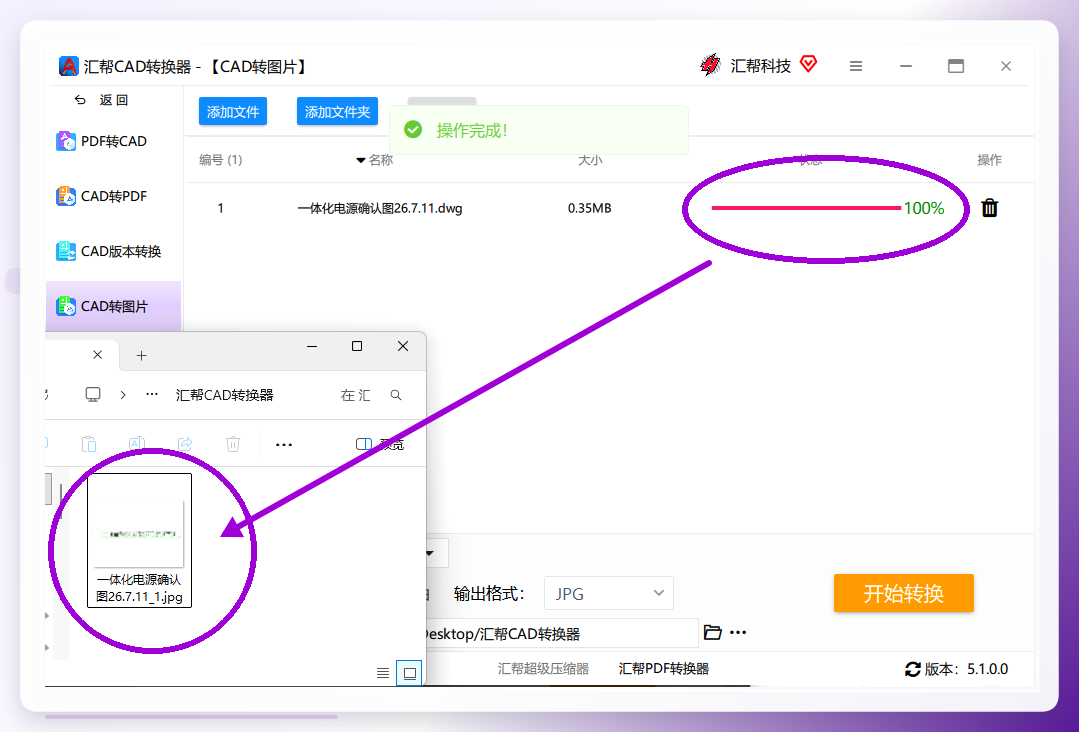This screenshot has width=1079, height=732.
Task: Sort the list by the 名称 column arrow
Action: pos(360,160)
